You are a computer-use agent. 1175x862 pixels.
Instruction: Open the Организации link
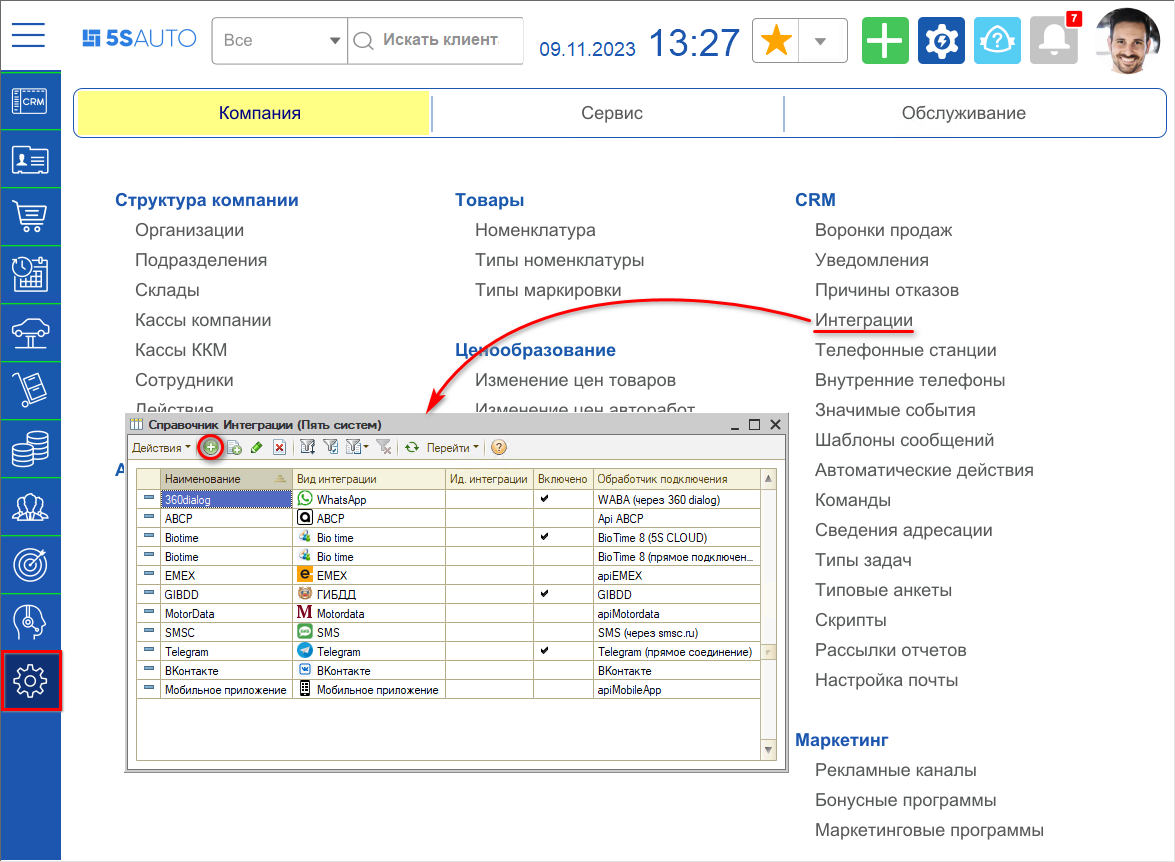(189, 230)
